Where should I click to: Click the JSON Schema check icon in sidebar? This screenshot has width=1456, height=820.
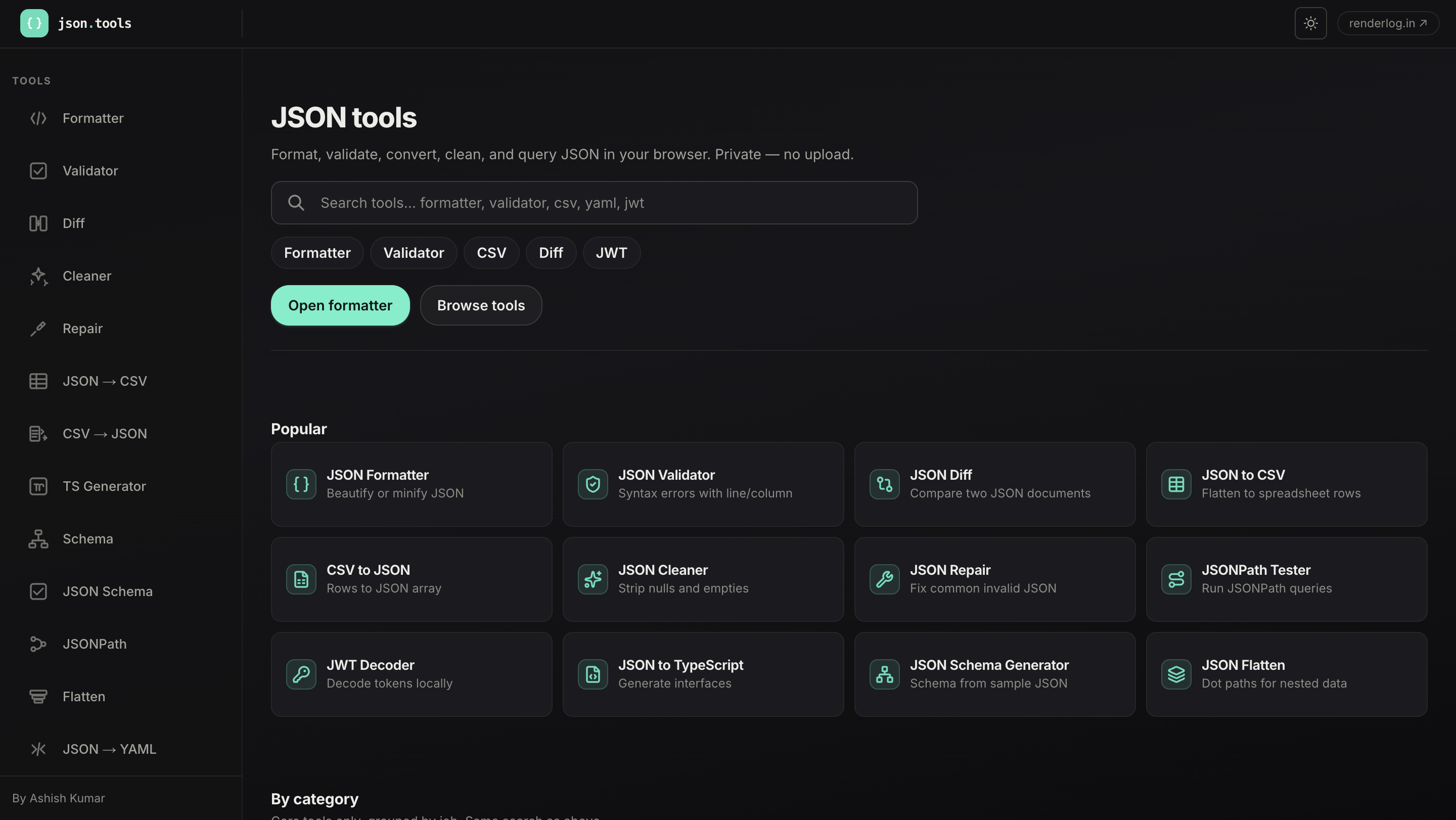coord(38,591)
